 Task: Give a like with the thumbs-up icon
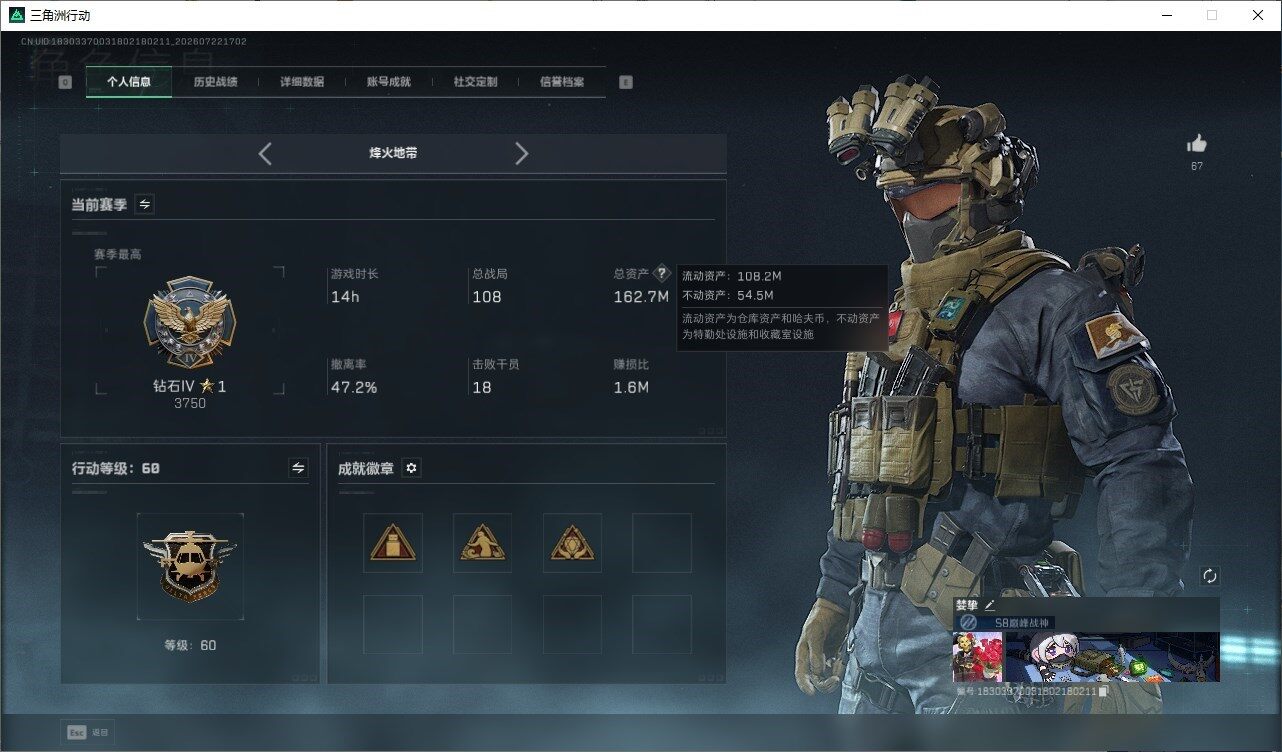tap(1197, 144)
